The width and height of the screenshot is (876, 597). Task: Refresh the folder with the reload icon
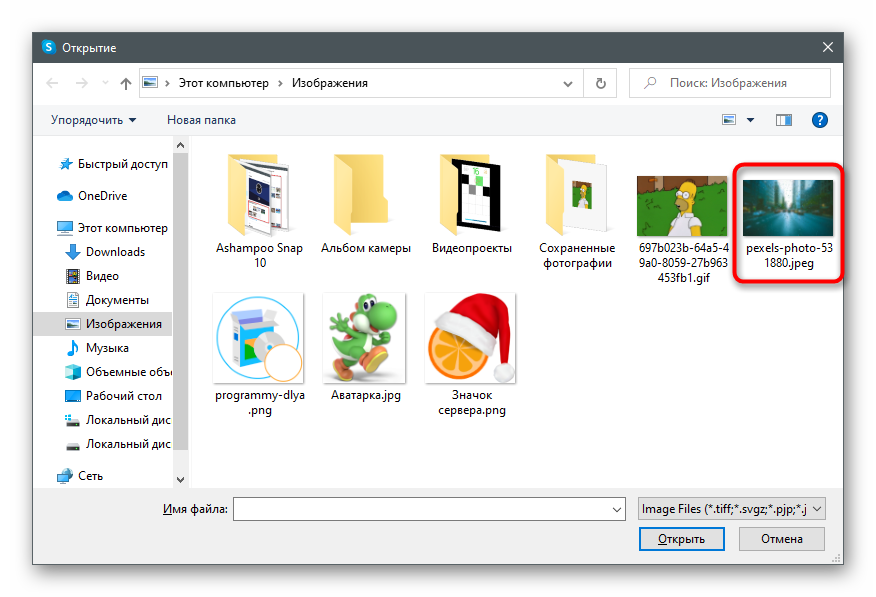point(601,83)
